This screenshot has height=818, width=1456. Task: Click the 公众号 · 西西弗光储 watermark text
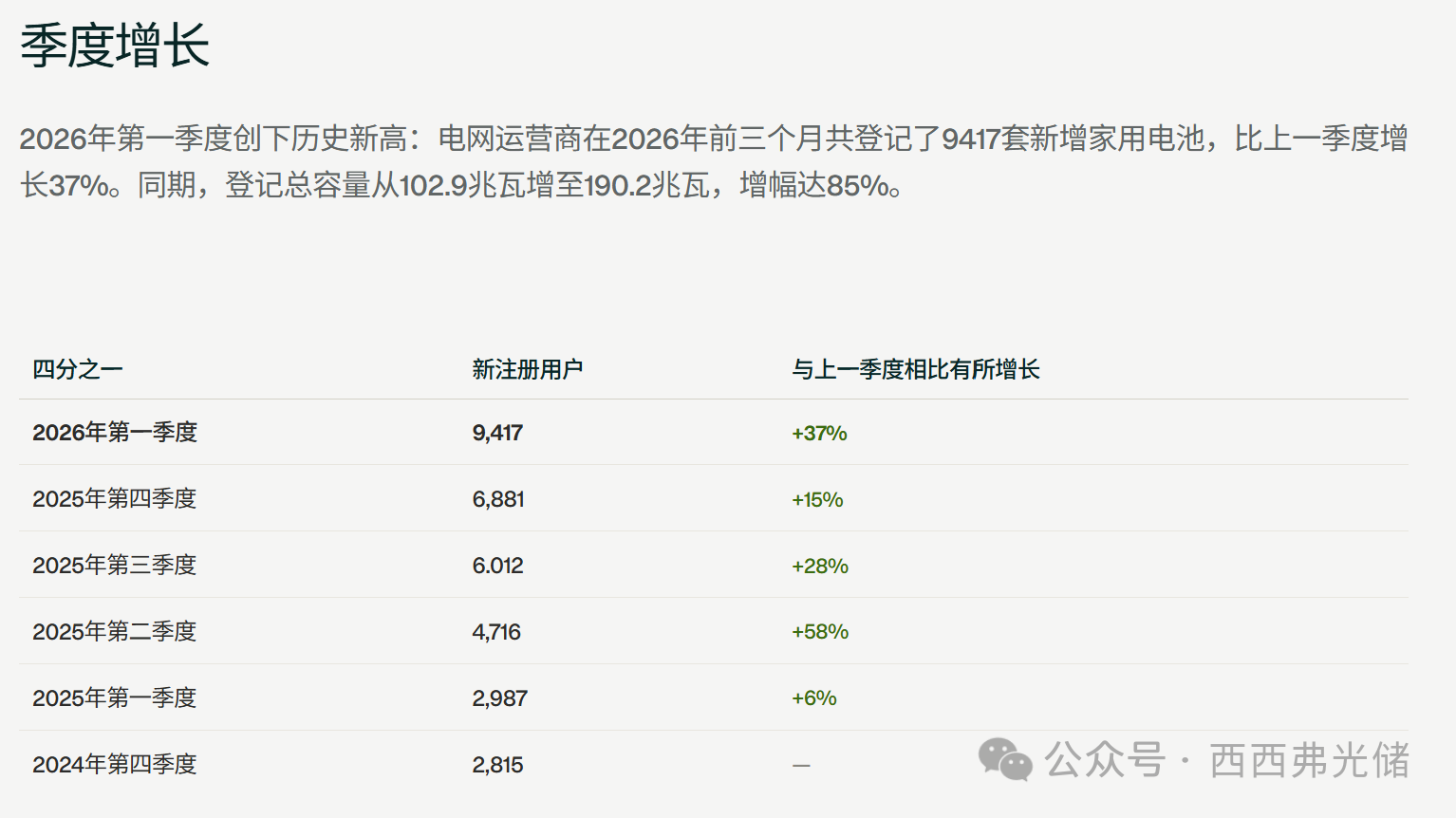(x=1227, y=760)
